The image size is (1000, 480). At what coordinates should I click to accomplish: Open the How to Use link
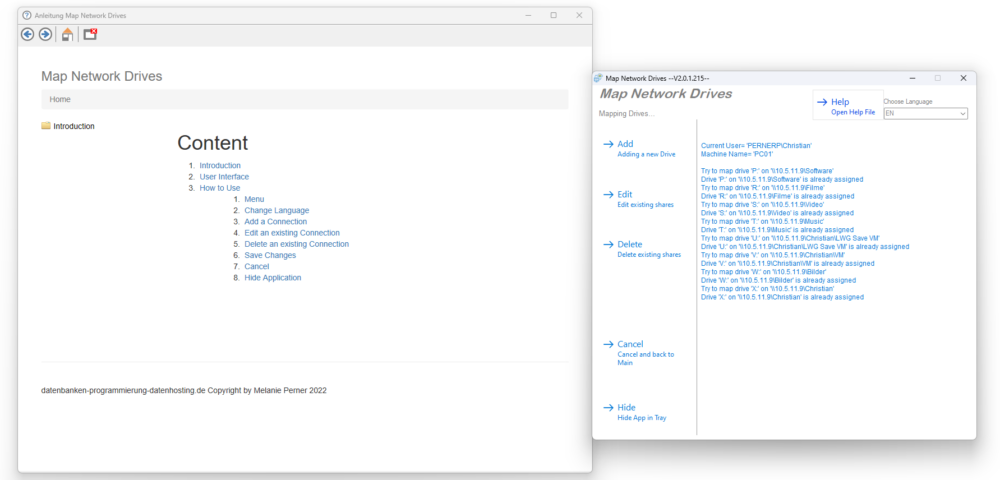pyautogui.click(x=220, y=188)
